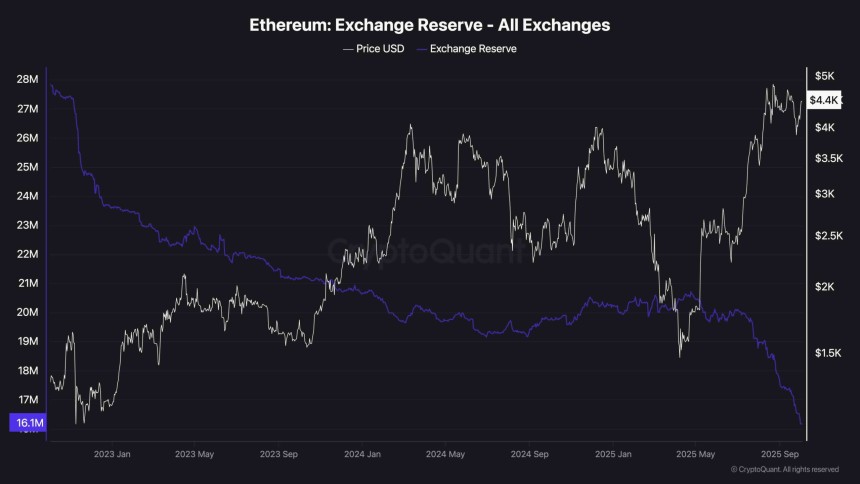Click the 2024 May date marker
This screenshot has height=484, width=860.
pyautogui.click(x=444, y=453)
